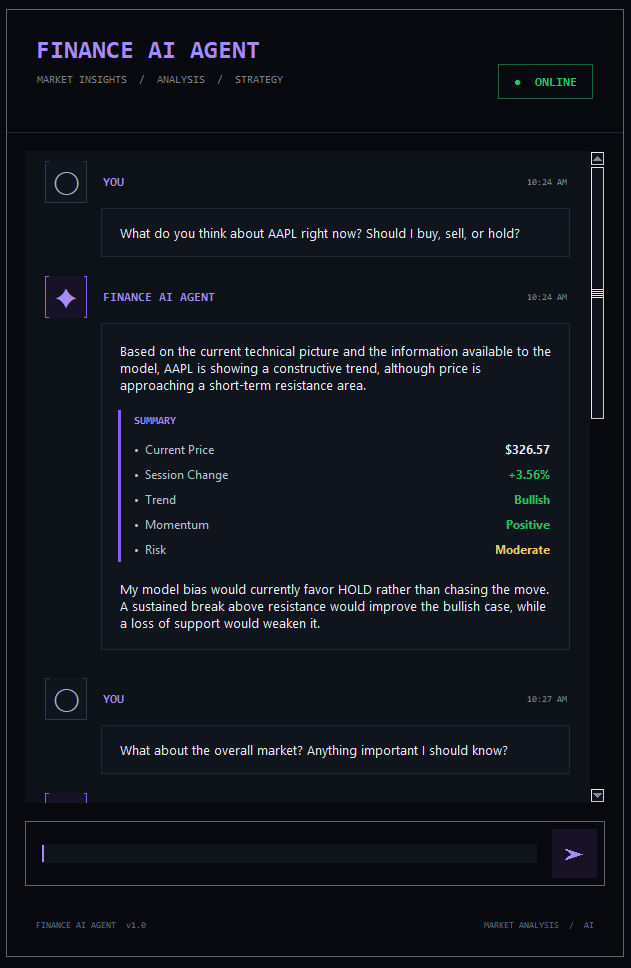
Task: Select the STRATEGY header item
Action: pyautogui.click(x=259, y=80)
